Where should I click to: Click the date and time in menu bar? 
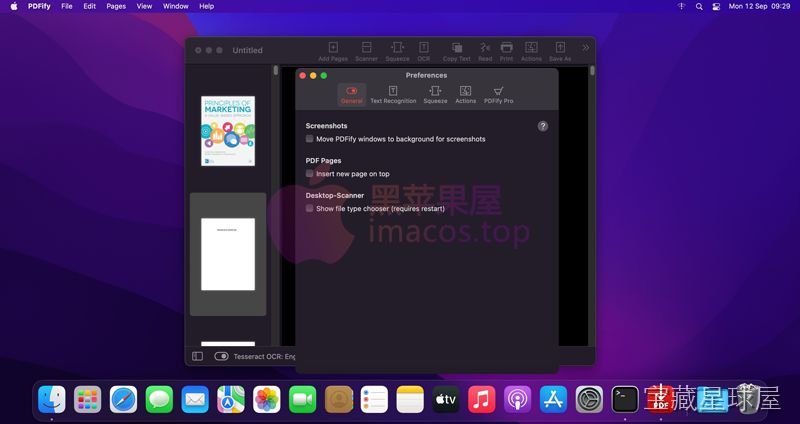(x=759, y=6)
